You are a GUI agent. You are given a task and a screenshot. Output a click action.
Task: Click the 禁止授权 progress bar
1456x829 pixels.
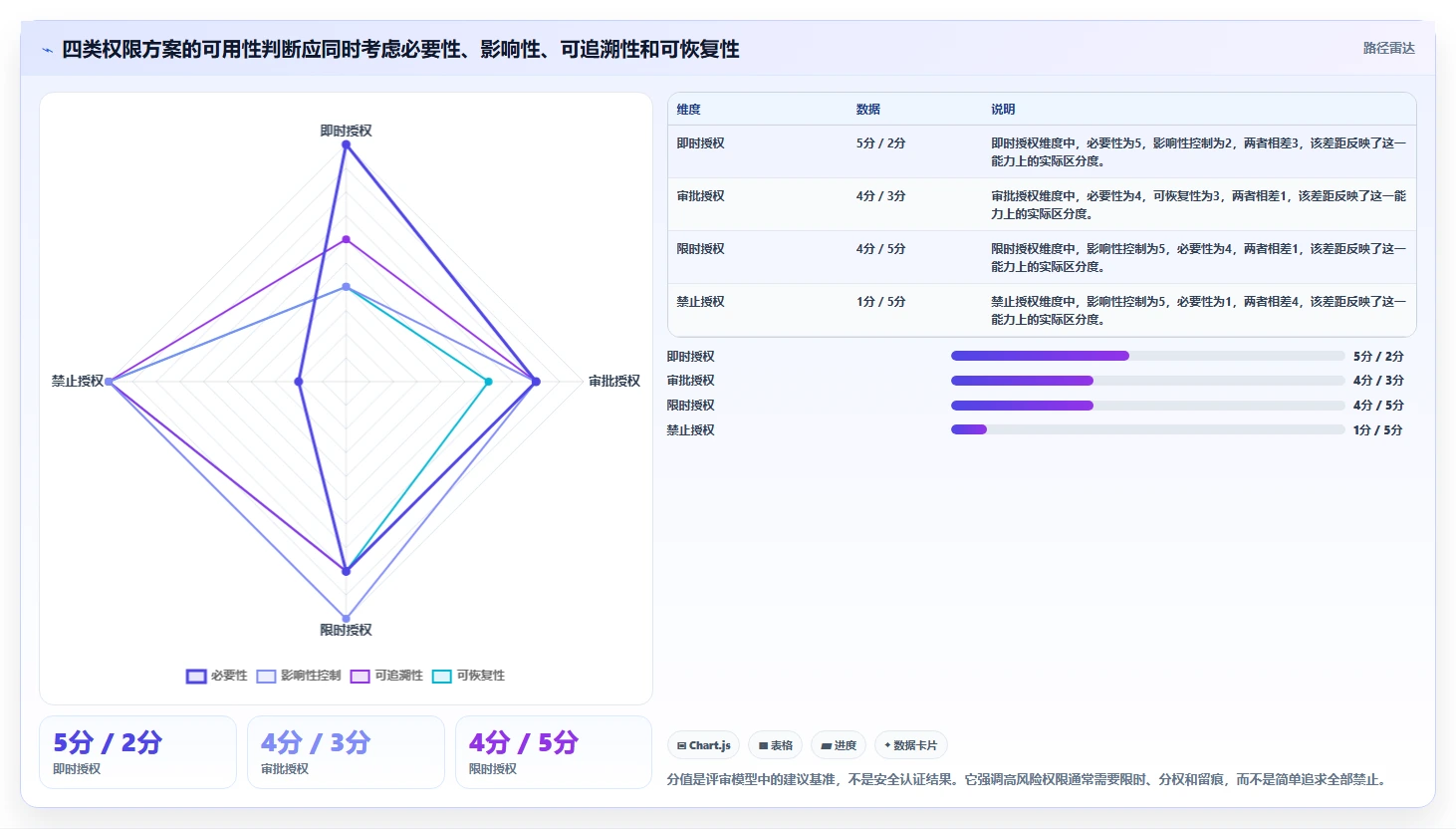point(1147,429)
